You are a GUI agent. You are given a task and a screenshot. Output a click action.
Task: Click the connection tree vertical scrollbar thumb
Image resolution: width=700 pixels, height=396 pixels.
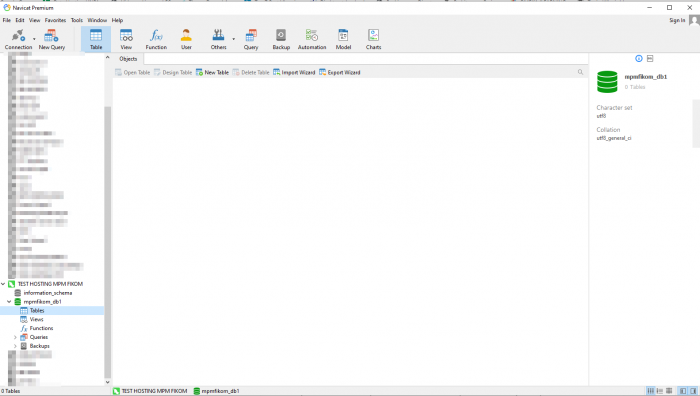coord(107,242)
